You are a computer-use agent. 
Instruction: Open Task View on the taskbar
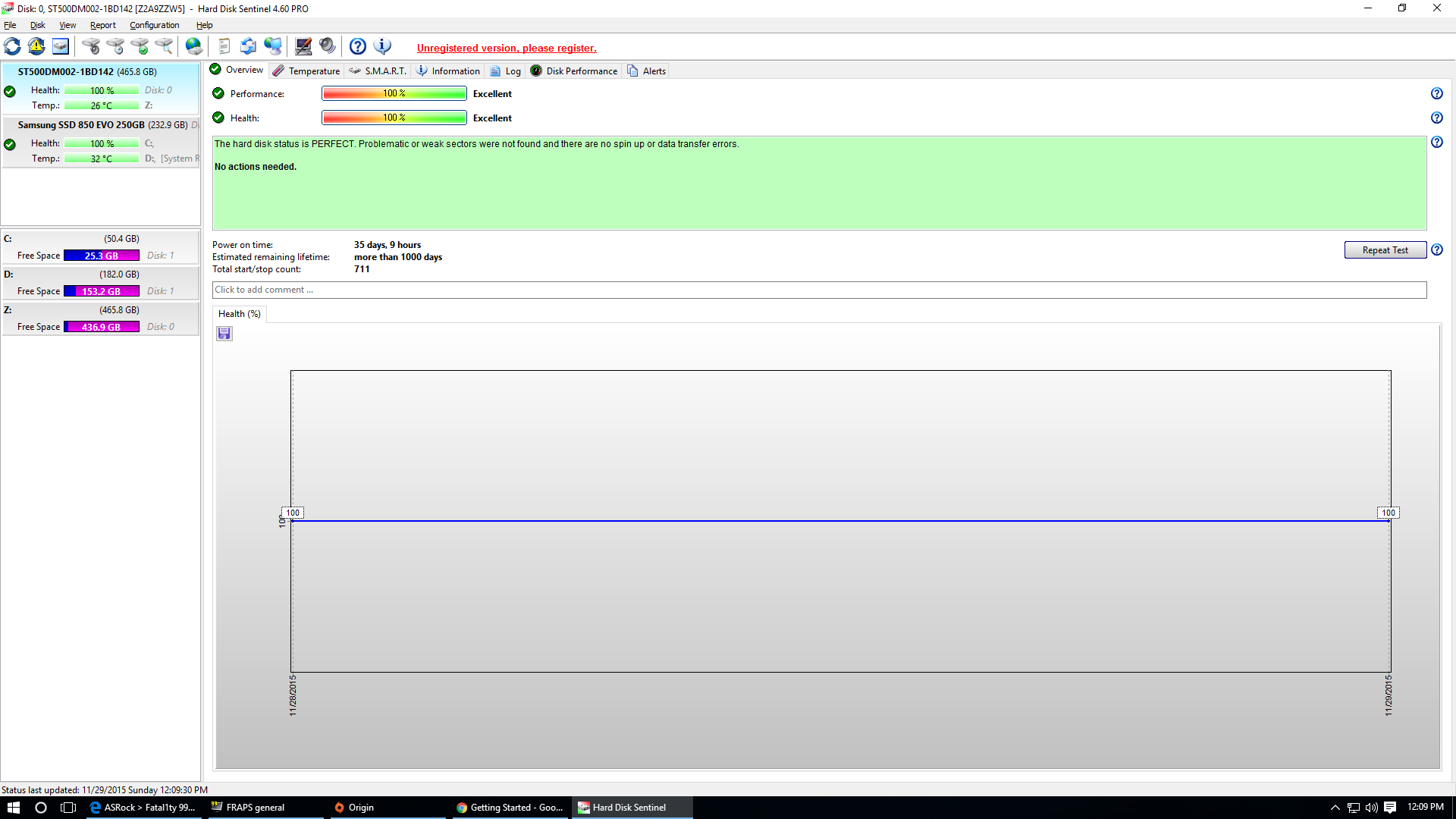tap(68, 808)
